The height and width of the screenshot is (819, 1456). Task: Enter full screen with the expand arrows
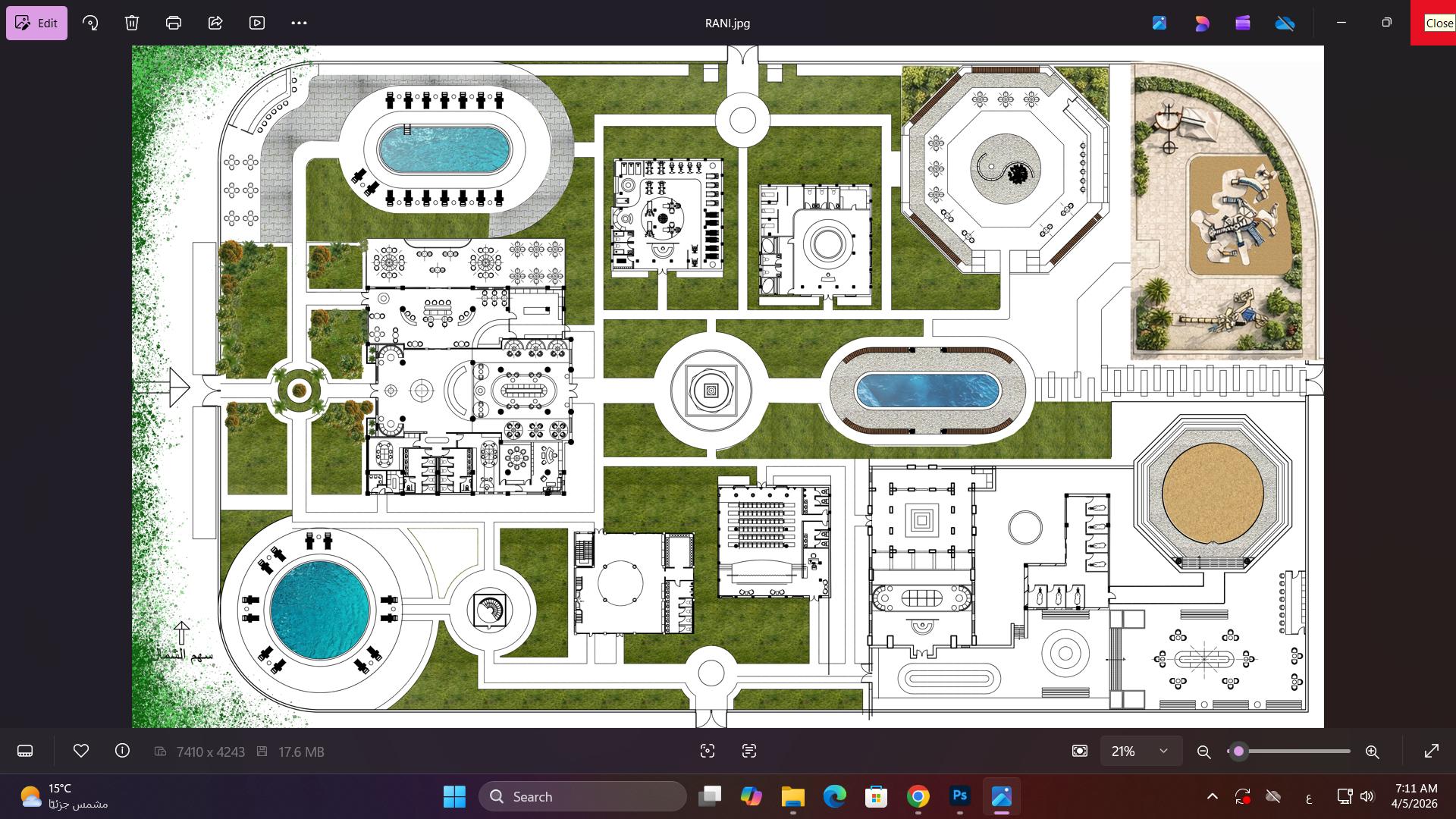pos(1432,752)
